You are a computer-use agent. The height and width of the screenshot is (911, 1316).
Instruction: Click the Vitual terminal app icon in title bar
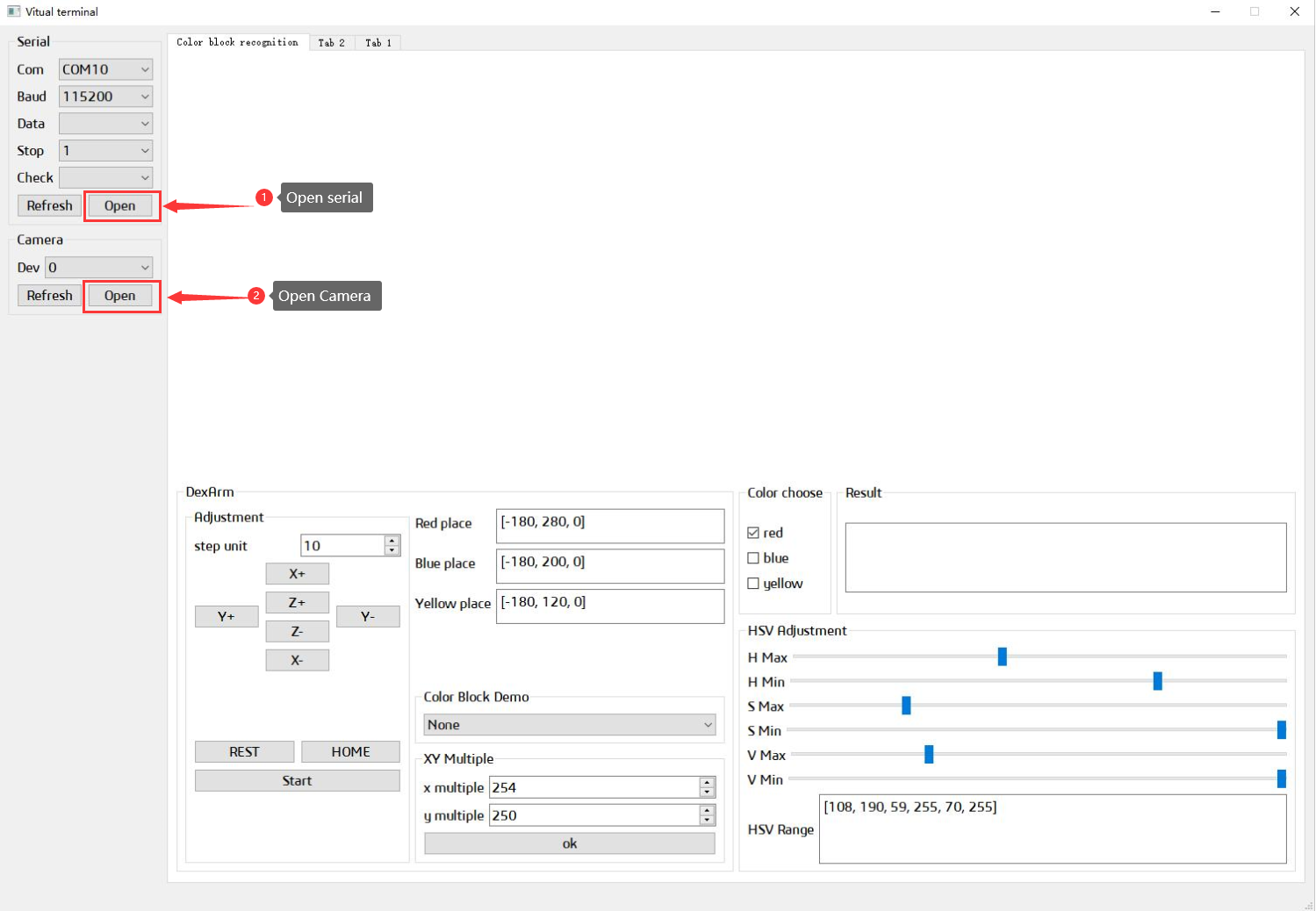pyautogui.click(x=13, y=11)
